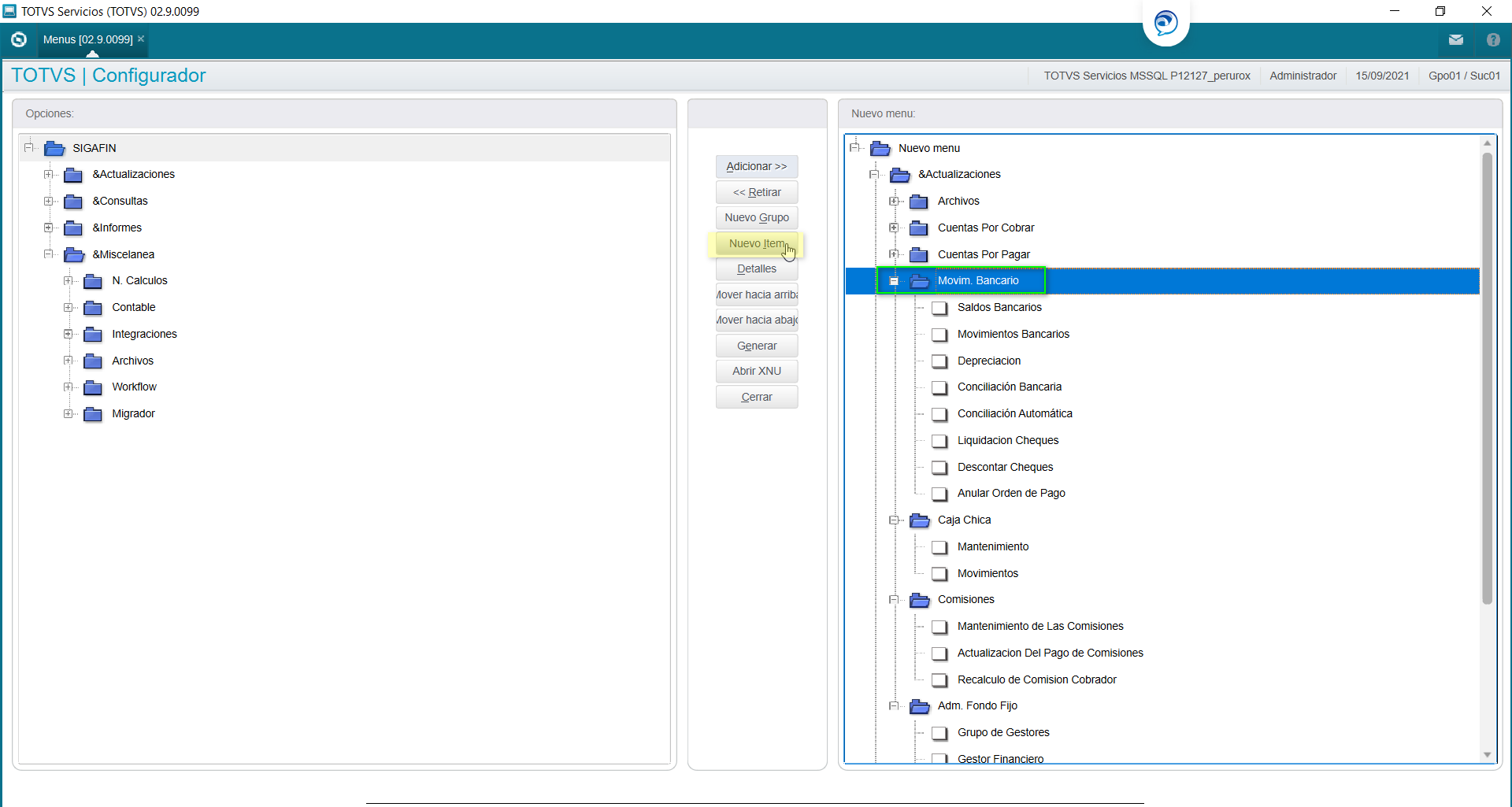This screenshot has height=807, width=1512.
Task: Click the N. Calculos folder icon
Action: [93, 281]
